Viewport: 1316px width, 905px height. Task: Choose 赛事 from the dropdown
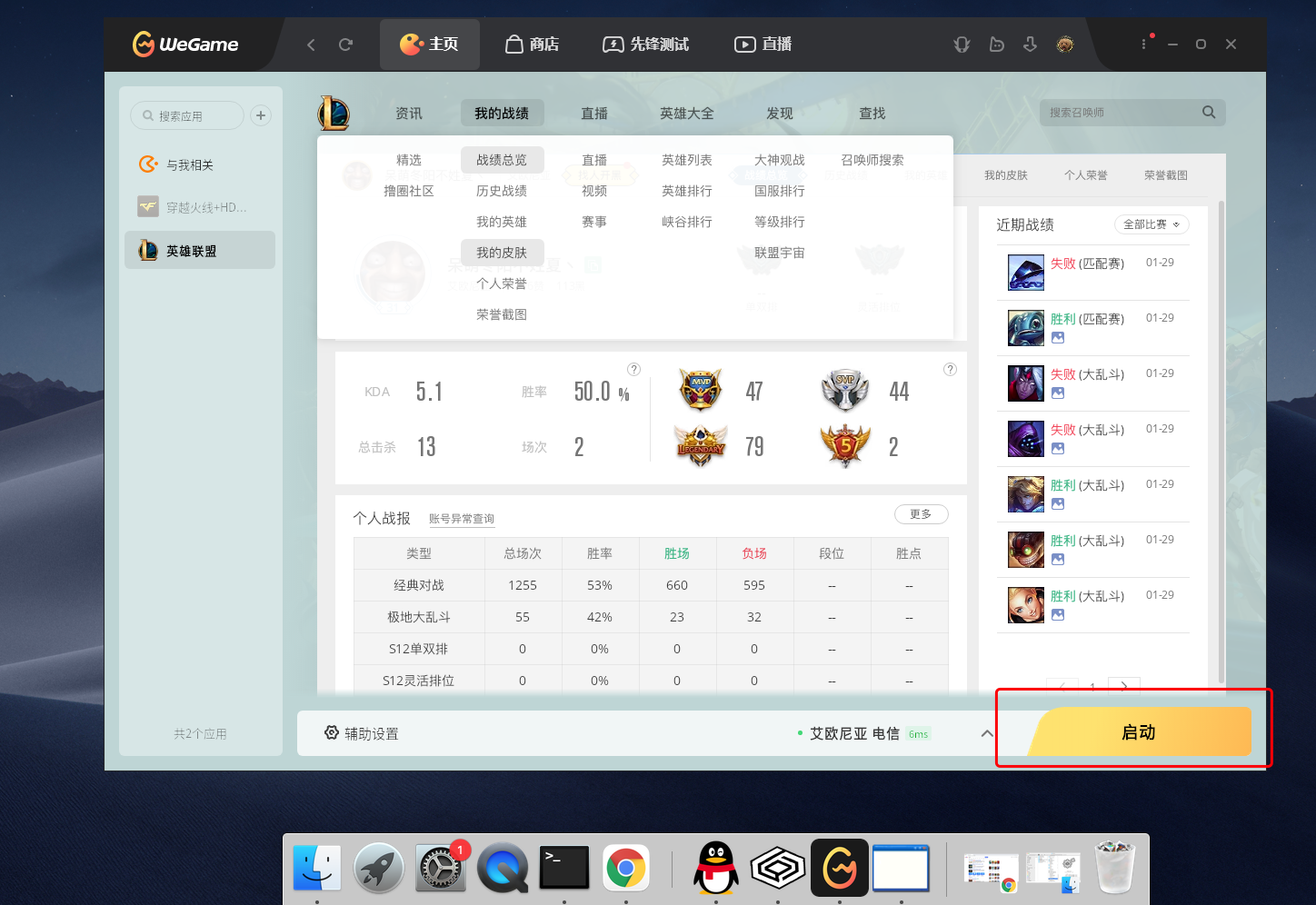[x=594, y=222]
